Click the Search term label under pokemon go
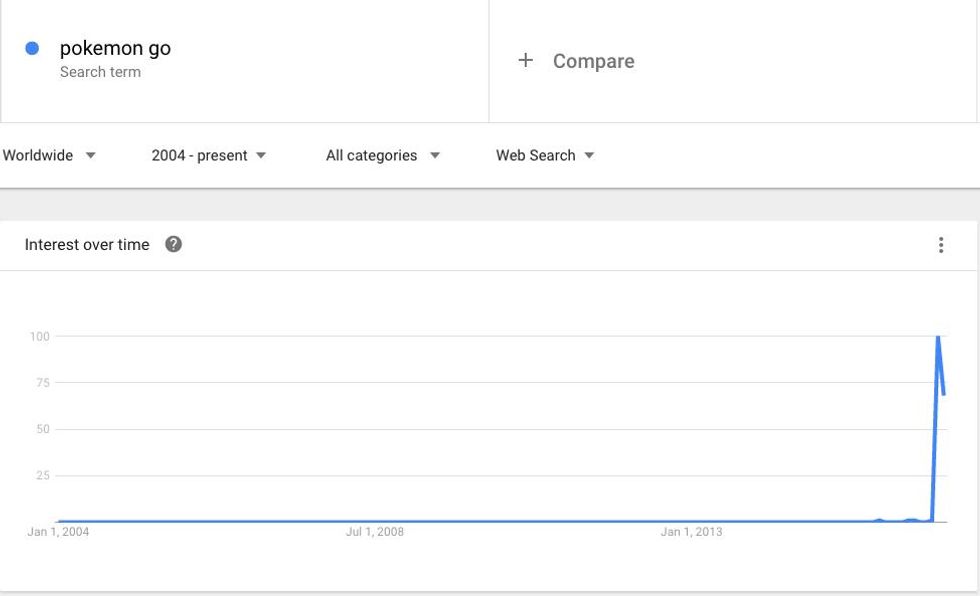 [100, 72]
